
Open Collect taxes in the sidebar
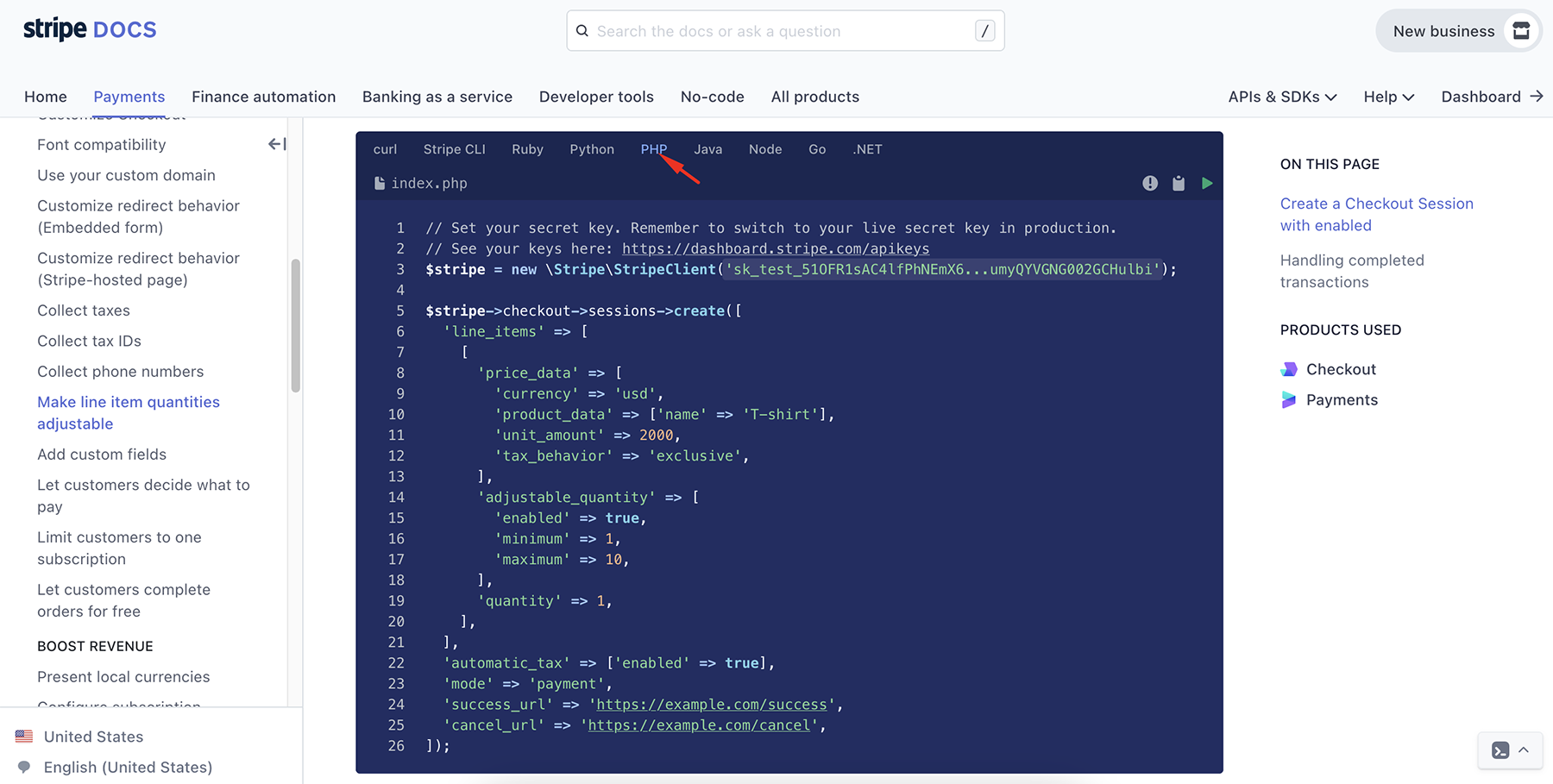pyautogui.click(x=84, y=310)
